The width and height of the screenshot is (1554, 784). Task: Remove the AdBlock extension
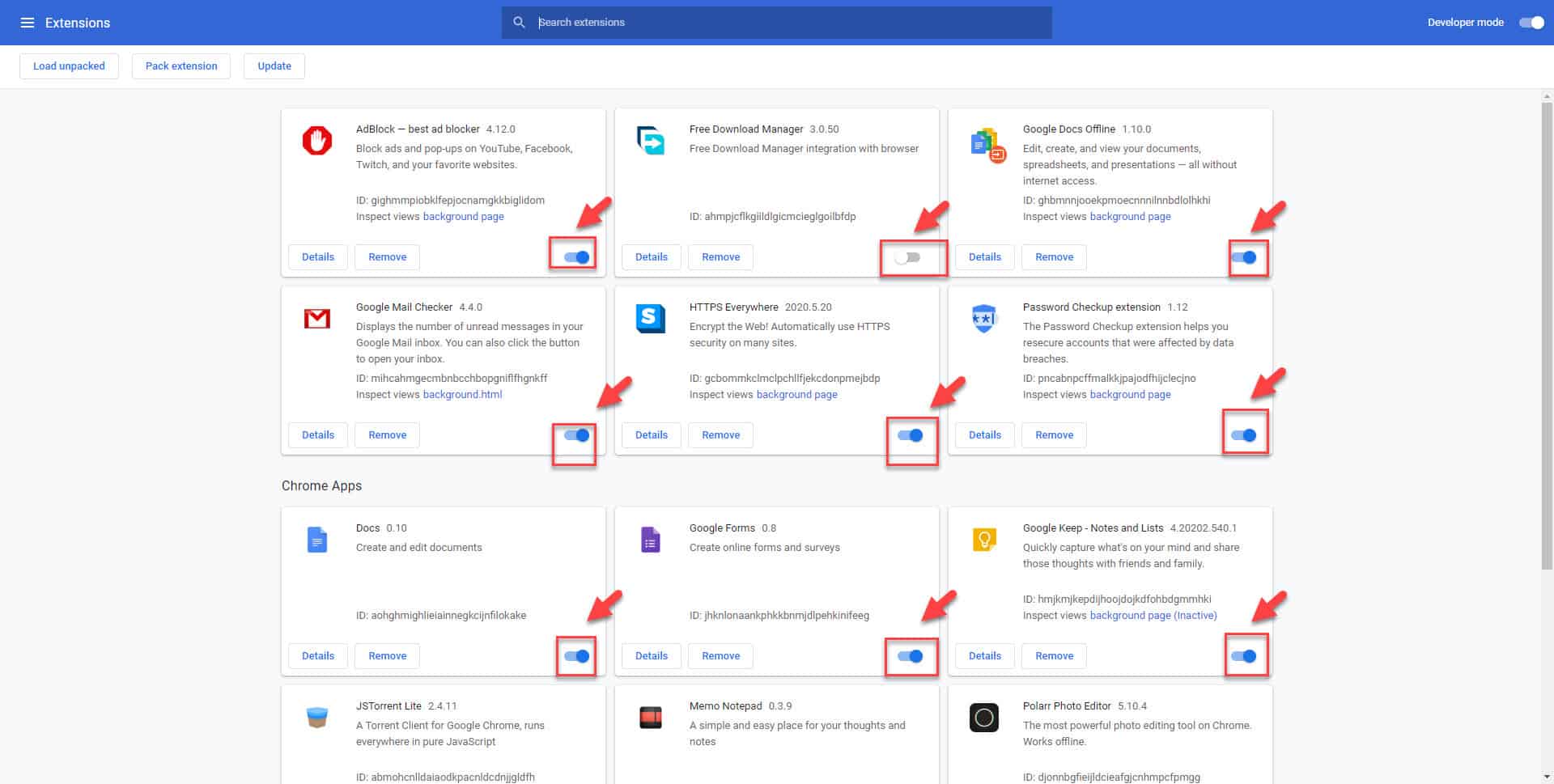coord(388,257)
